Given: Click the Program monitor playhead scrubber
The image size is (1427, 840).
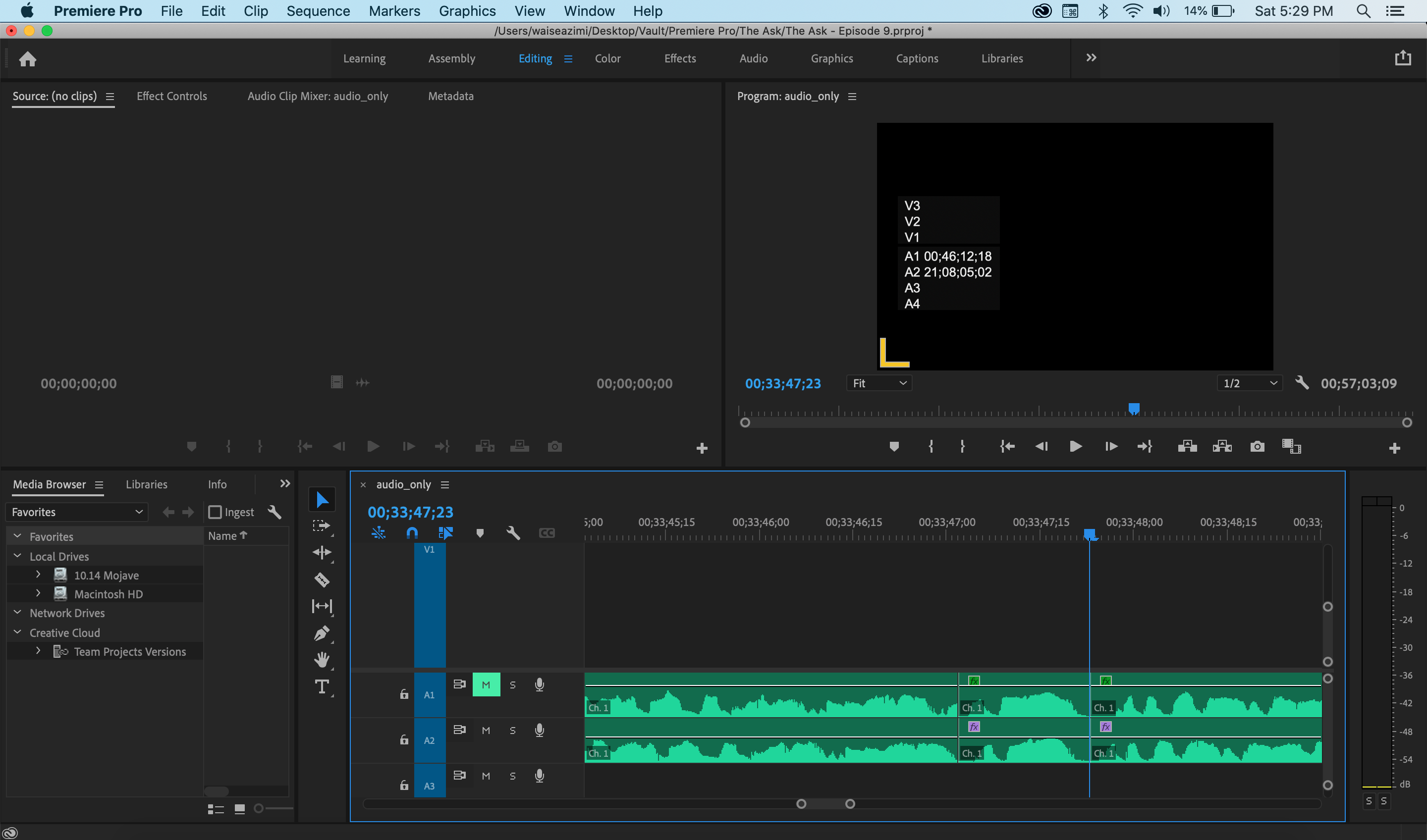Looking at the screenshot, I should (1134, 408).
